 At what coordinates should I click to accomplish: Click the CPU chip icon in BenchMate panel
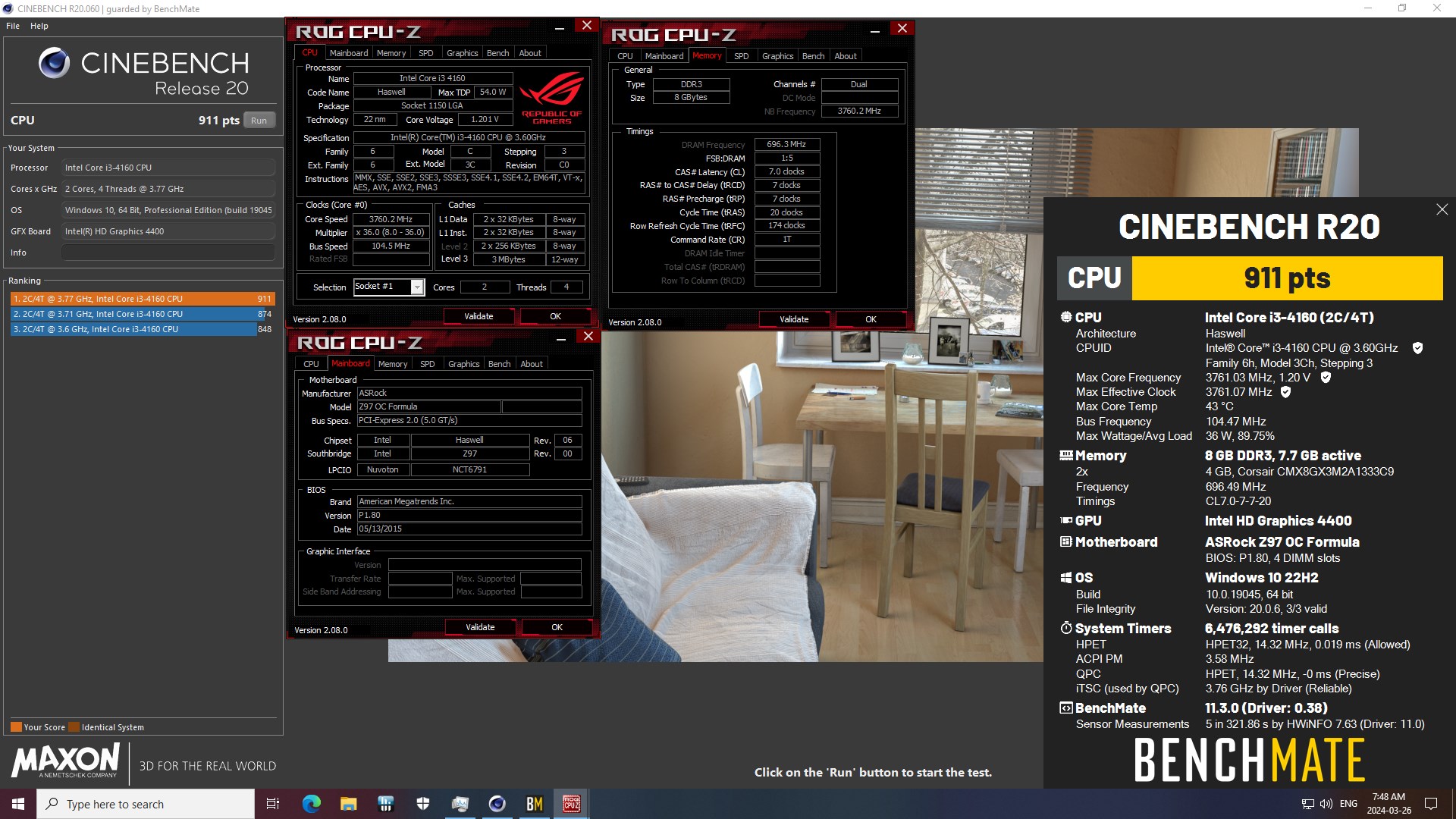click(1066, 317)
